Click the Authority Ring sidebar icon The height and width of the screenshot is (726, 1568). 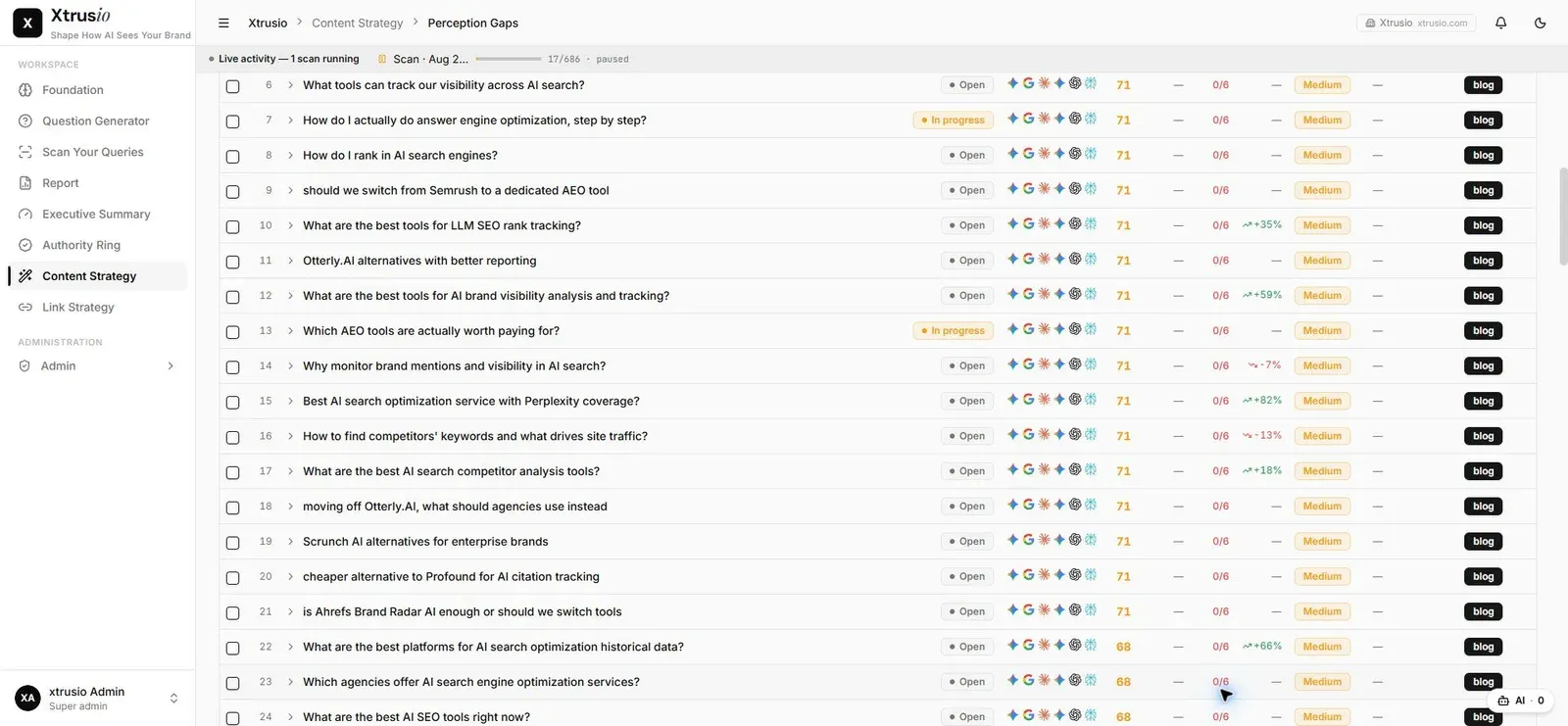25,245
